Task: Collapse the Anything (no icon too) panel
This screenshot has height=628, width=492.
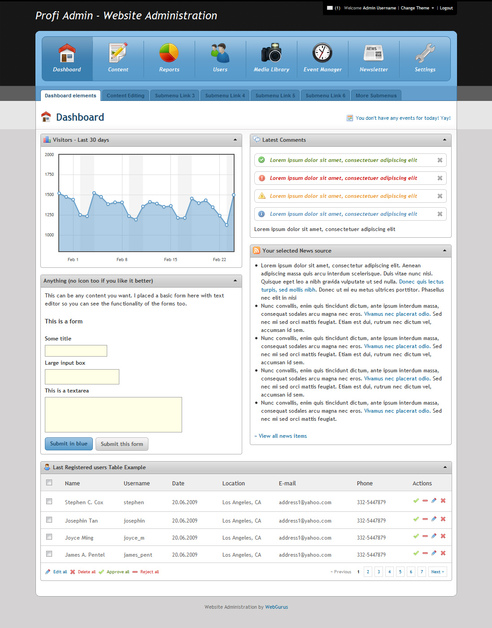Action: (x=235, y=281)
